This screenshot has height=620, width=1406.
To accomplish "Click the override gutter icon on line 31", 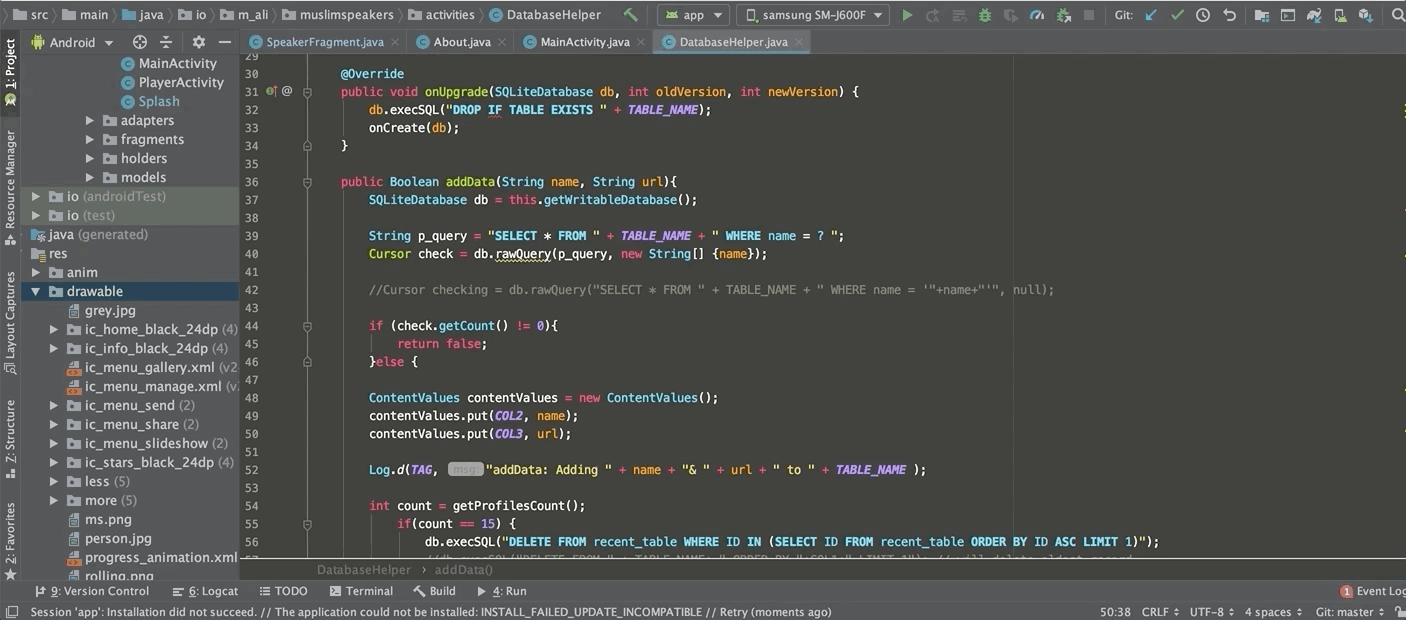I will click(272, 91).
